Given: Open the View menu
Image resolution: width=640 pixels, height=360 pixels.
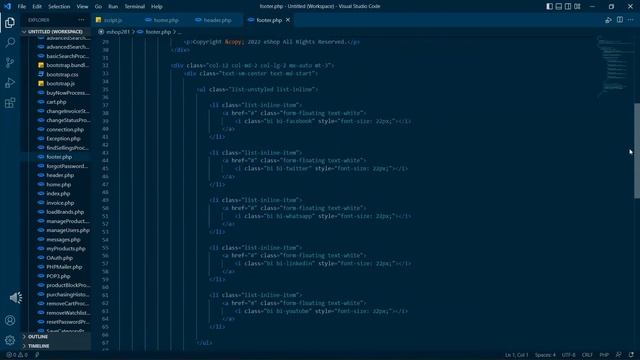Looking at the screenshot, I should (82, 7).
